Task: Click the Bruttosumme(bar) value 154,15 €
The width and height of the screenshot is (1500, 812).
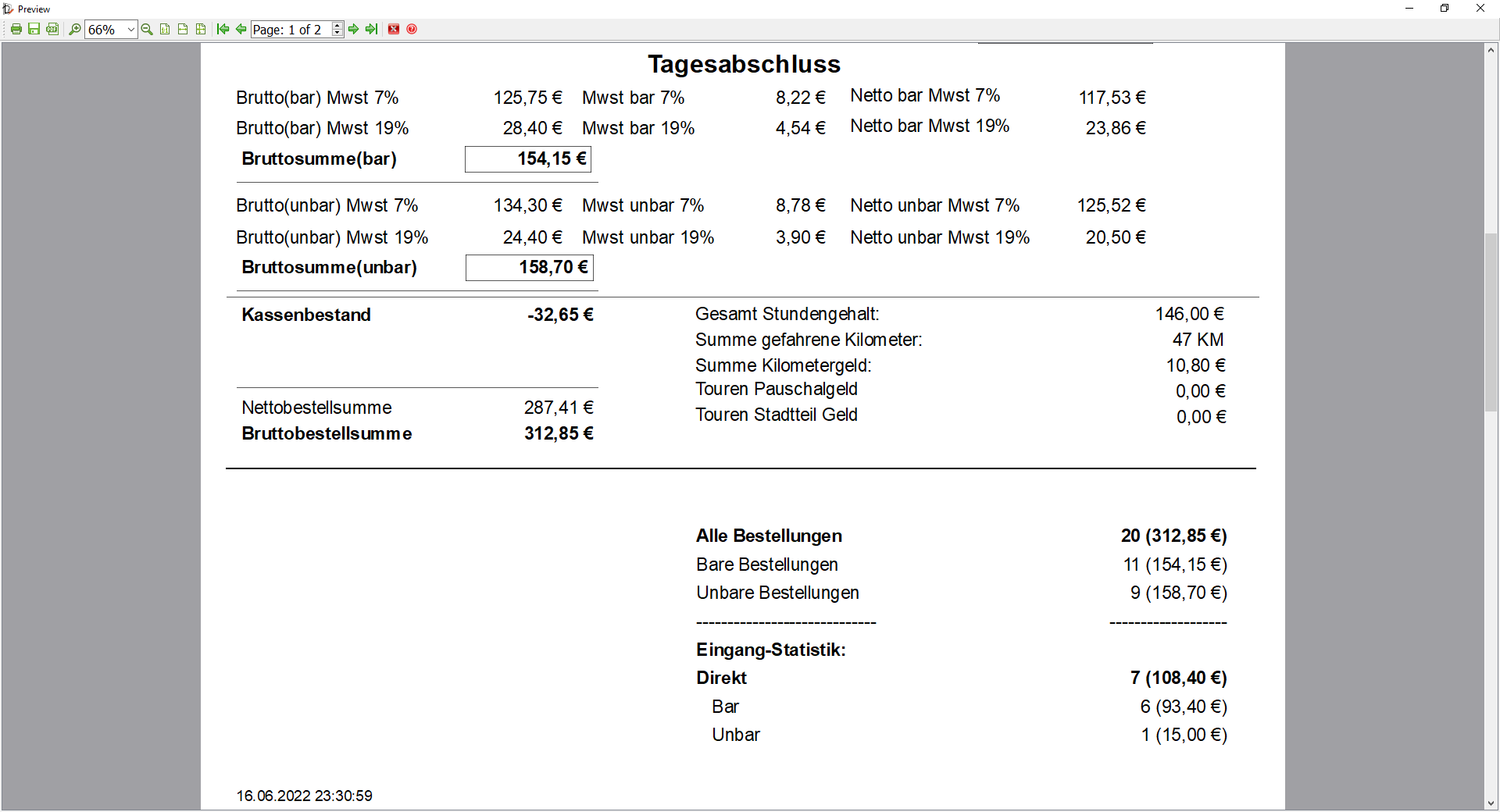Action: pos(528,159)
